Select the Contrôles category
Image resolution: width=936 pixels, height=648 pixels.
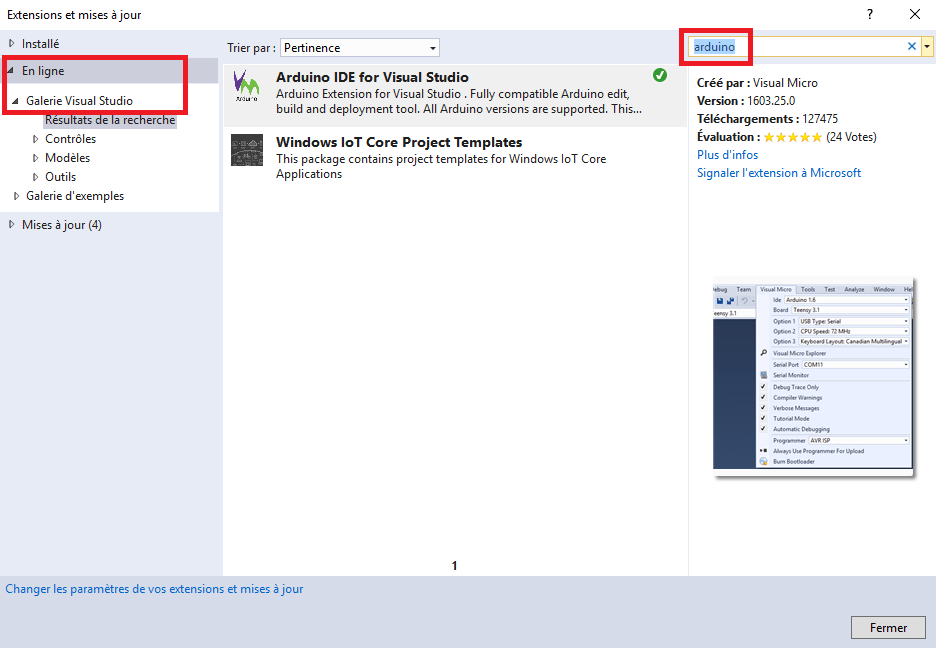(70, 139)
